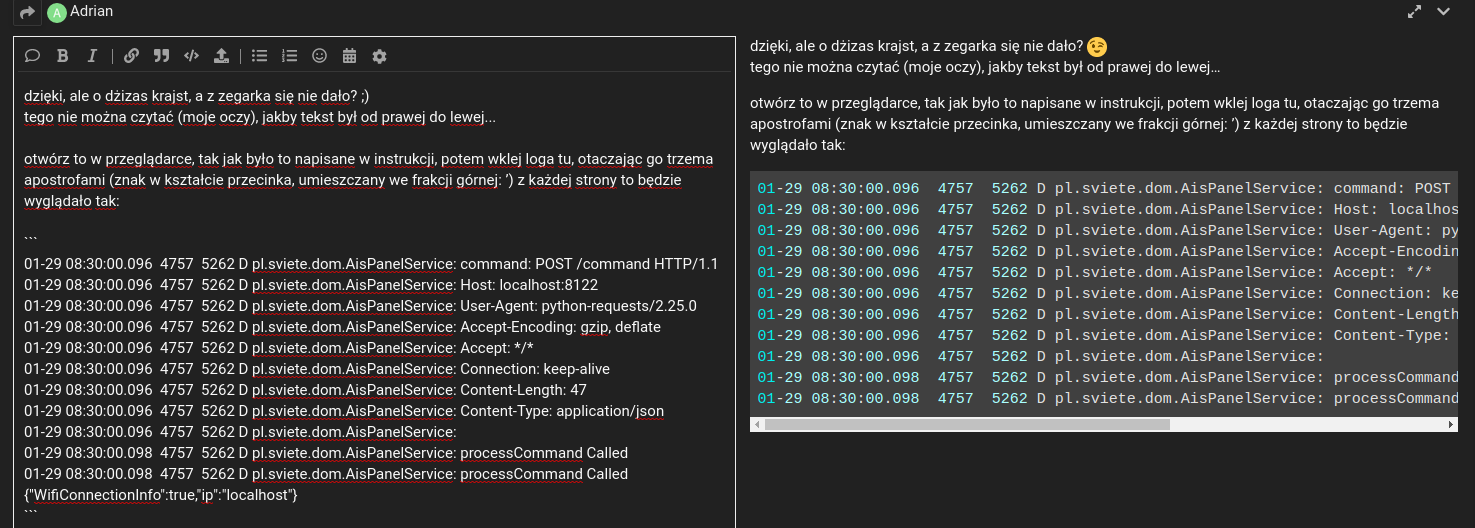Insert a bulleted list
This screenshot has height=528, width=1475.
[260, 56]
